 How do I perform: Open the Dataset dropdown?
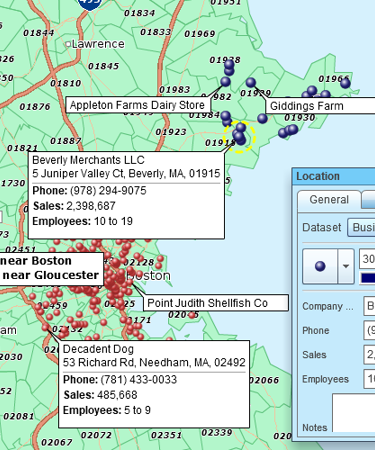(x=361, y=227)
